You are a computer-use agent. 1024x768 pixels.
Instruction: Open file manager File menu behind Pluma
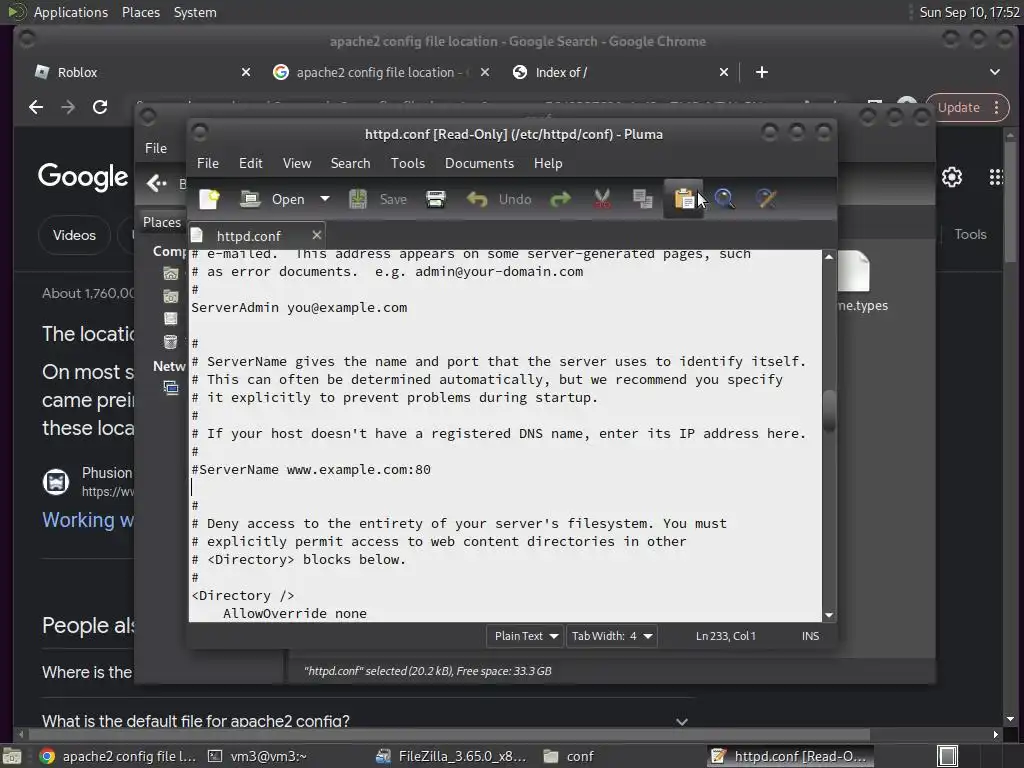(155, 148)
